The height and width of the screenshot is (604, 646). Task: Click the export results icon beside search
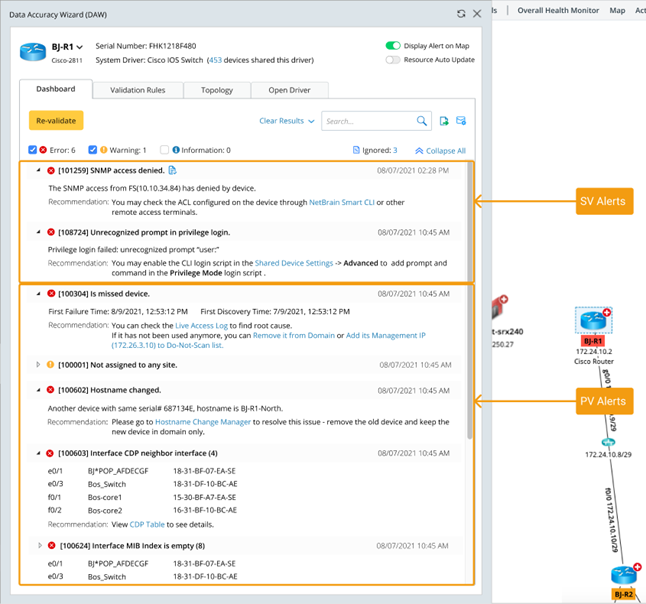tap(444, 121)
